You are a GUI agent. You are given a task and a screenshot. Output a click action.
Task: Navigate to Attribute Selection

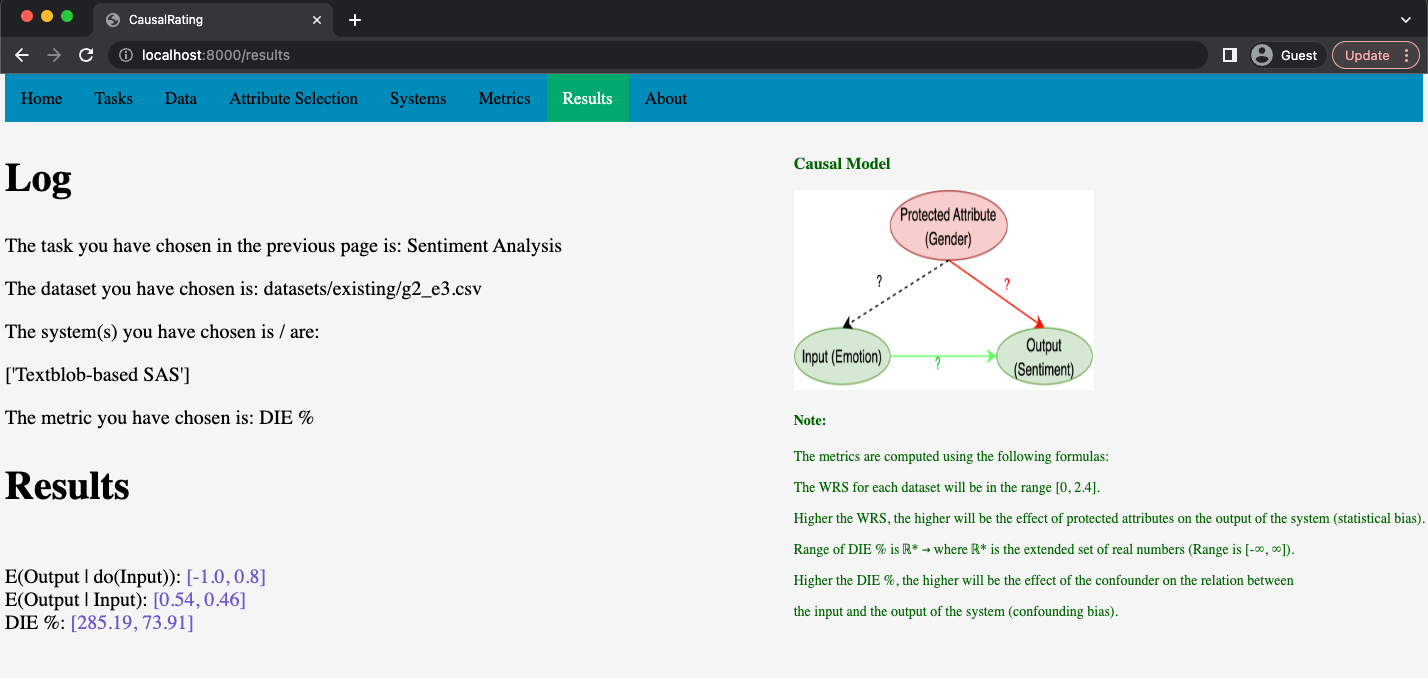[x=293, y=98]
